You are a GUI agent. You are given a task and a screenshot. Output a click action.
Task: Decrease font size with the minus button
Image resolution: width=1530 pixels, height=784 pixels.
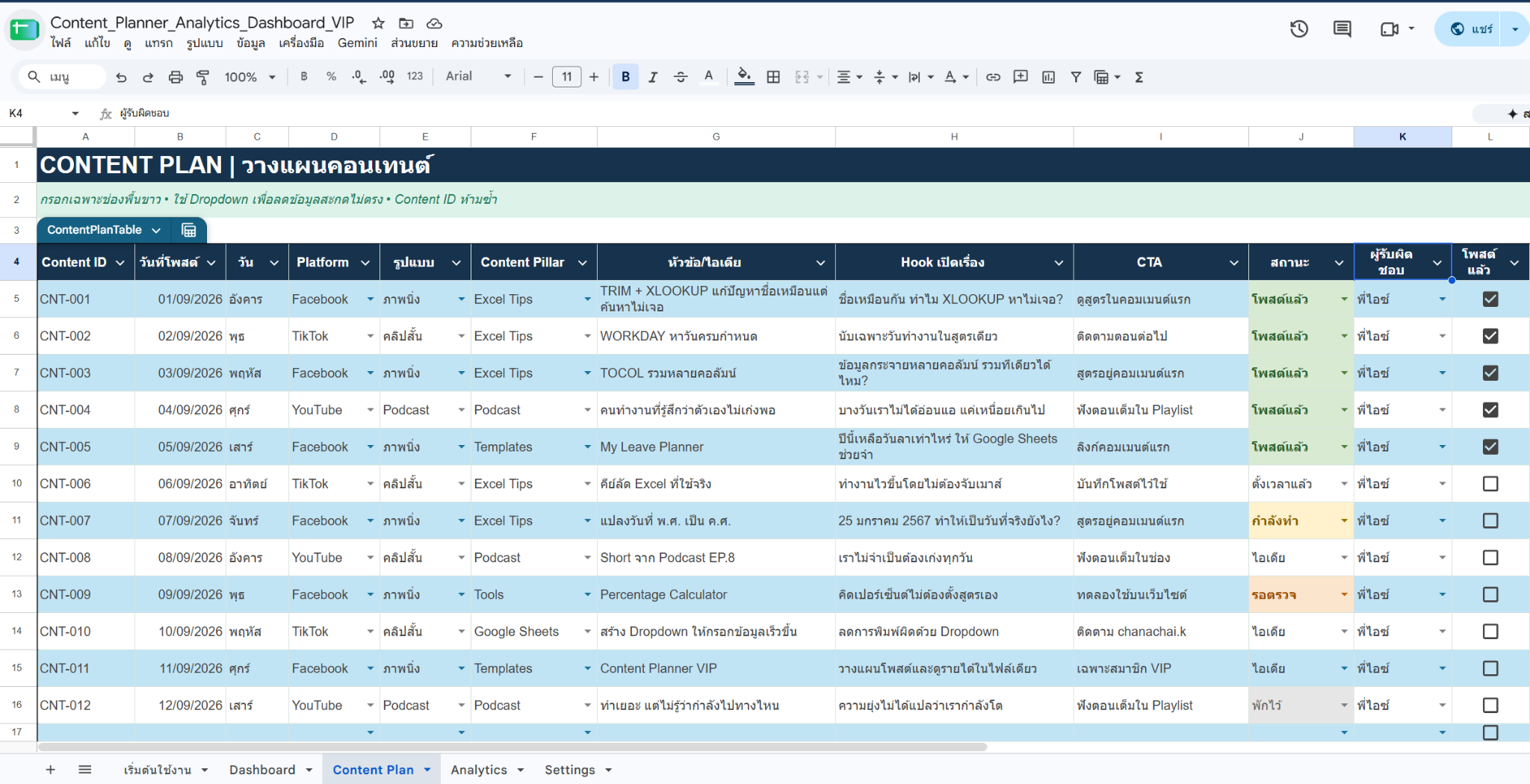(538, 77)
